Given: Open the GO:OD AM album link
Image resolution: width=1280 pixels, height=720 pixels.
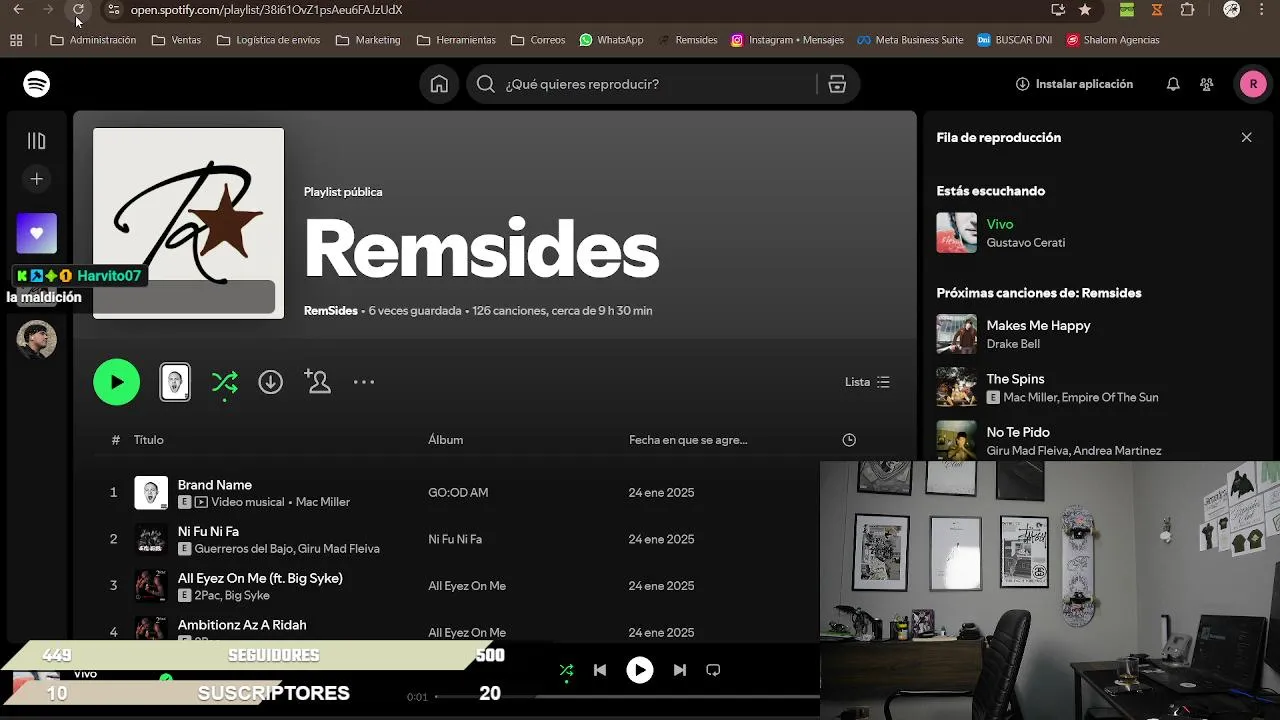Looking at the screenshot, I should [x=458, y=493].
